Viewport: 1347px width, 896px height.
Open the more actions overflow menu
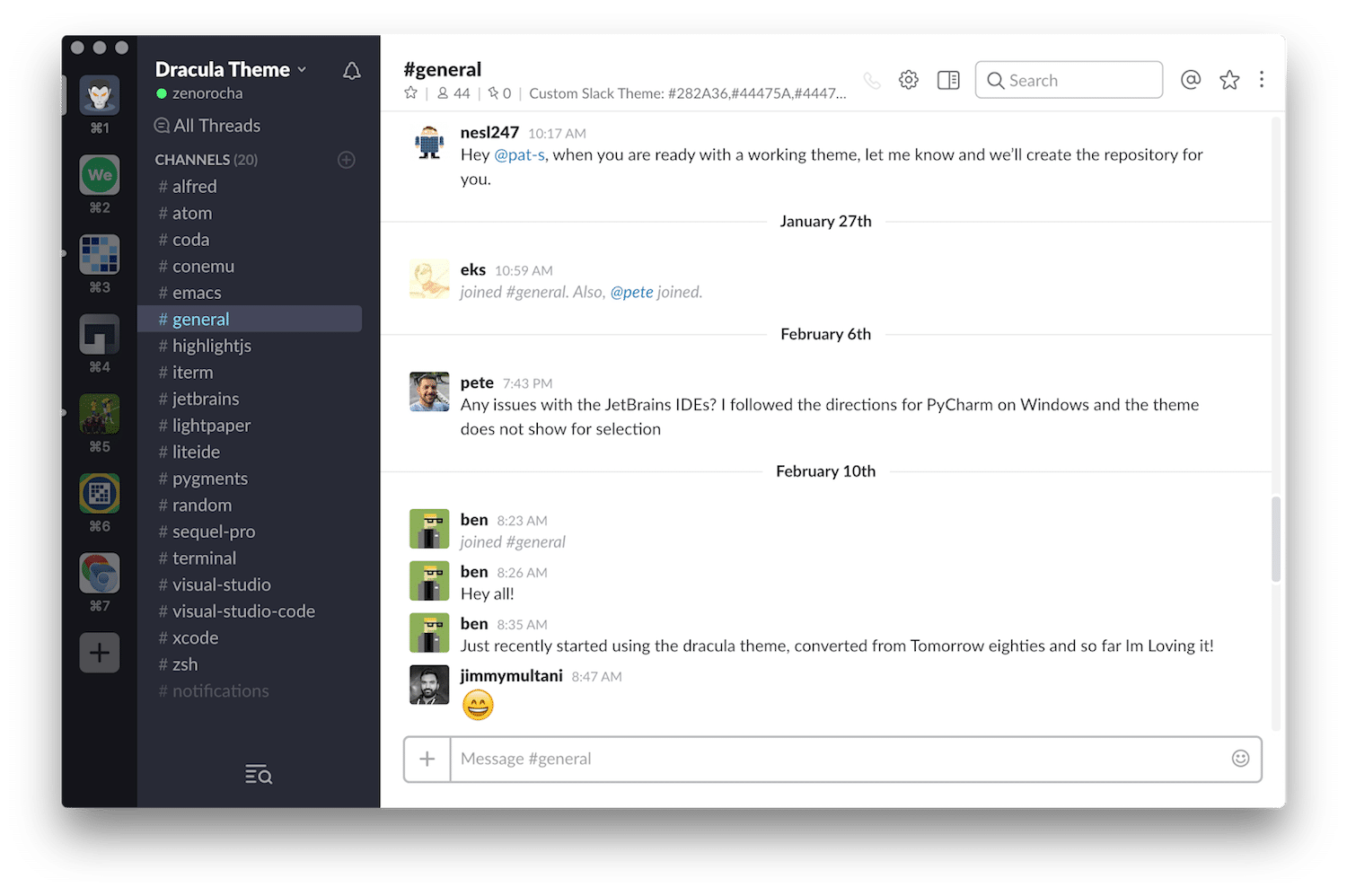pos(1262,80)
